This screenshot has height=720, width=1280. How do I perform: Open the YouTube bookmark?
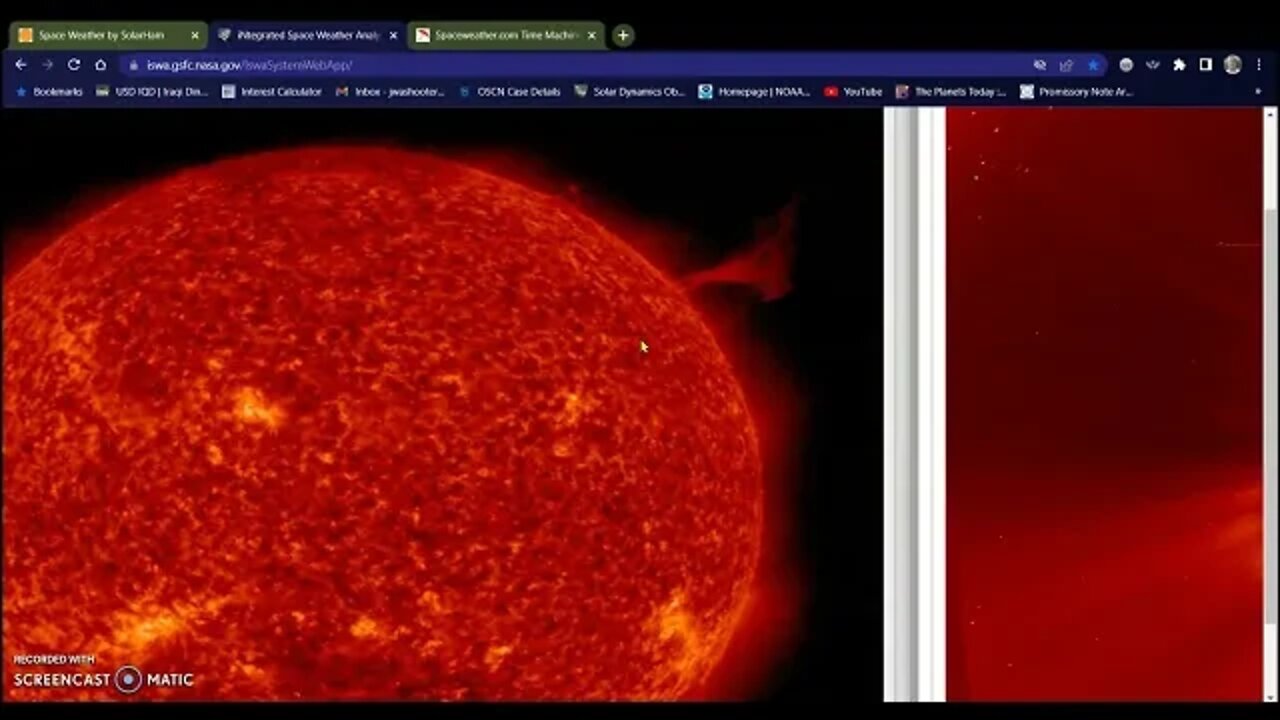click(x=853, y=92)
